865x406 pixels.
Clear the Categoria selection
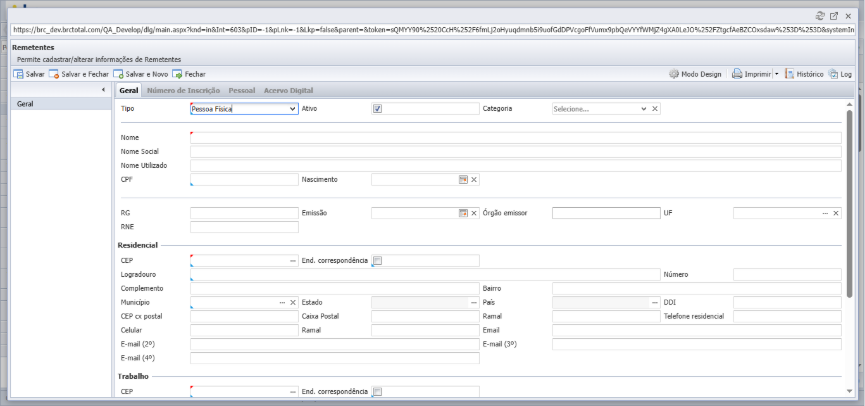point(655,109)
